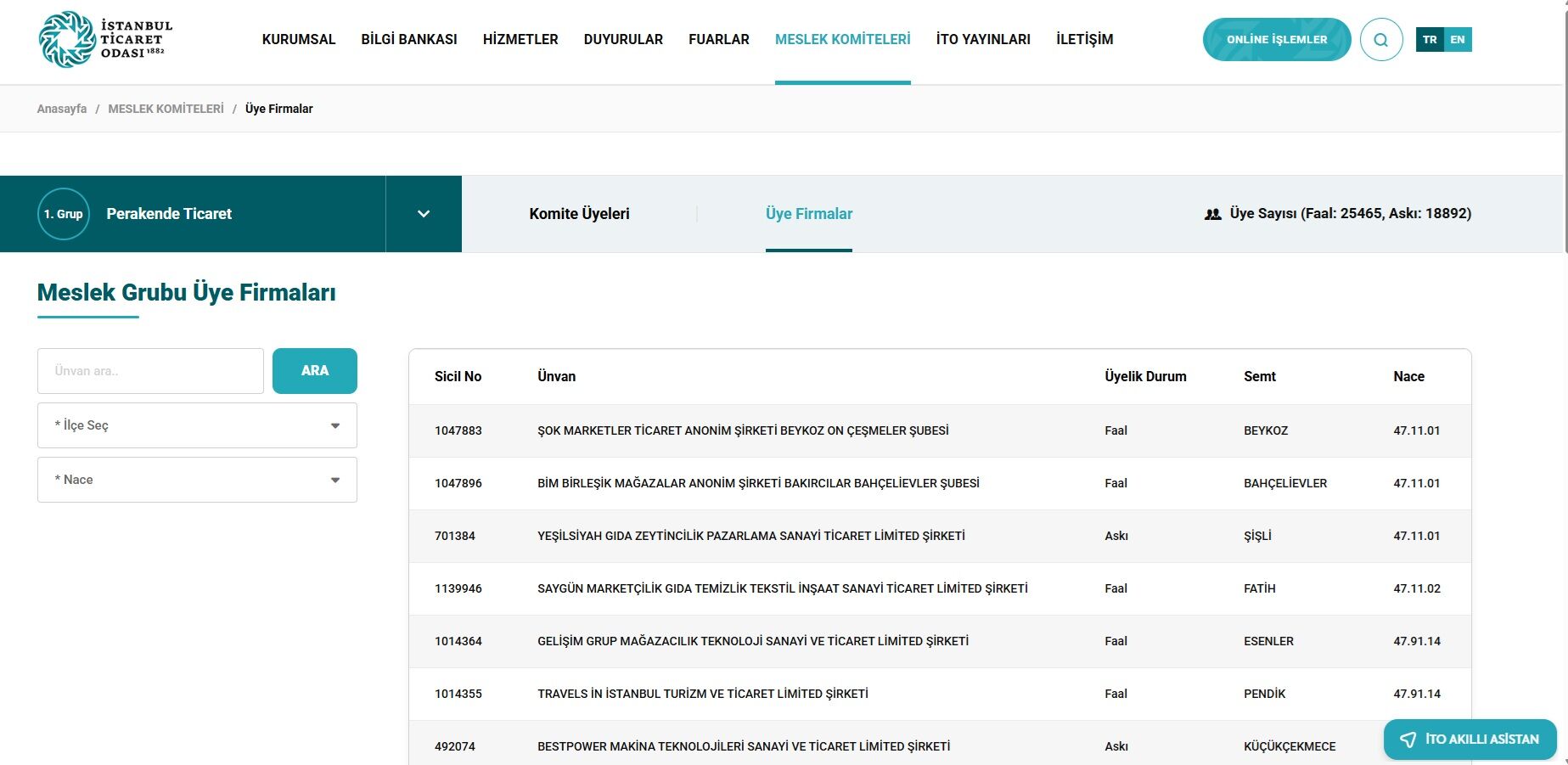Click ESENLER district cell
Viewport: 1568px width, 765px height.
1269,641
